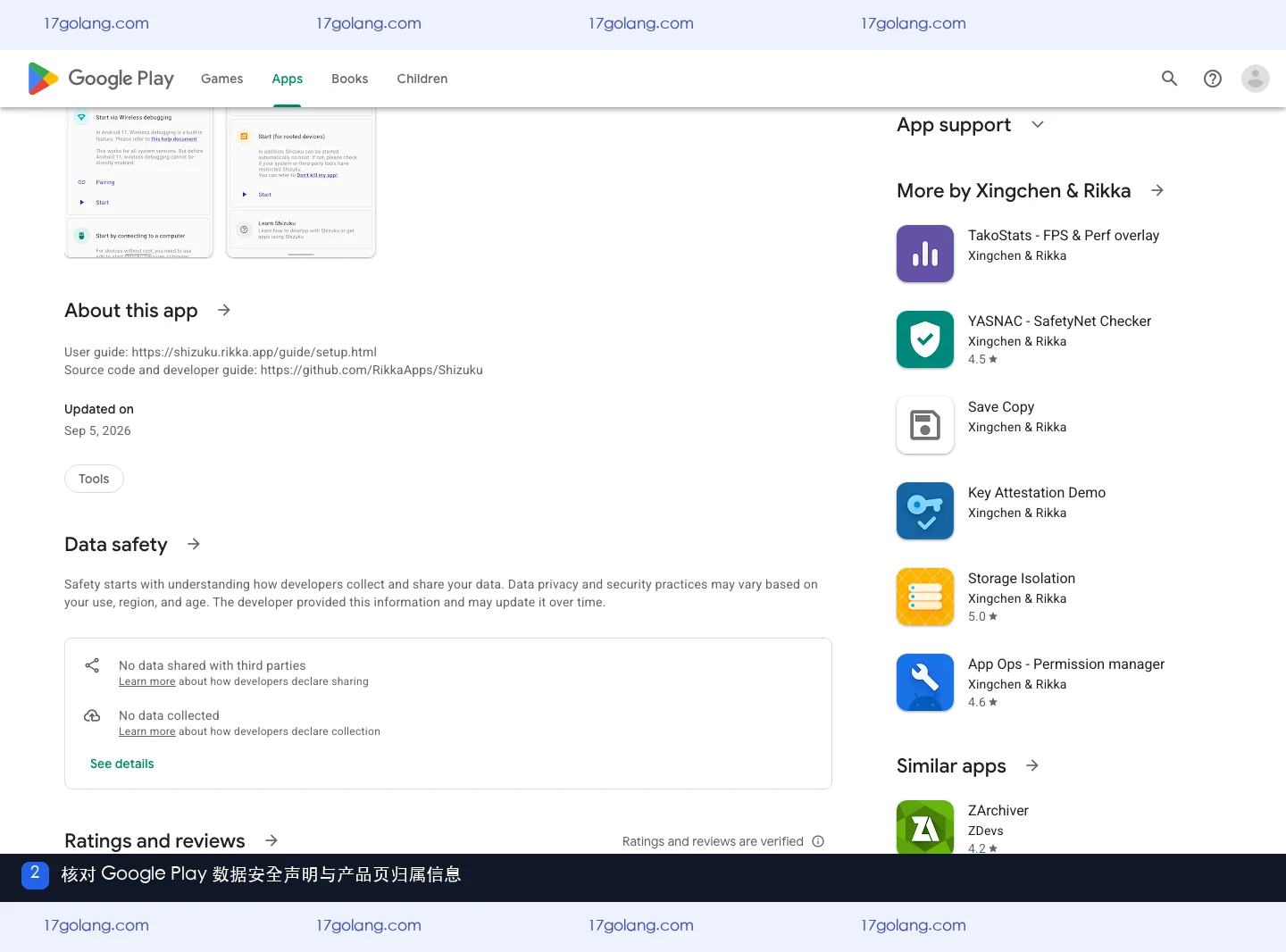Click the Storage Isolation title

pos(1022,578)
